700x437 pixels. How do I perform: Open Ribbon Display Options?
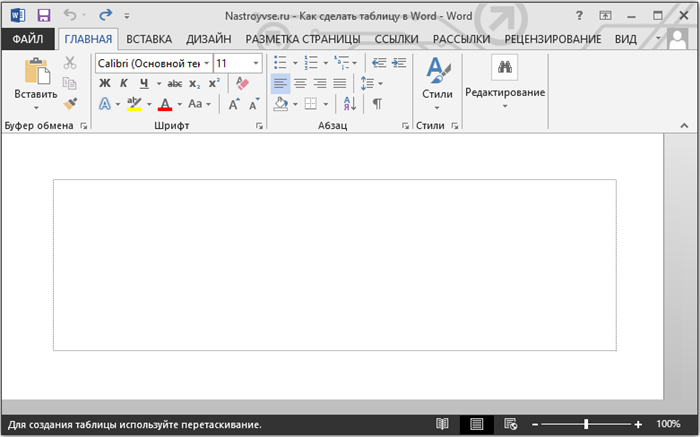(x=605, y=16)
